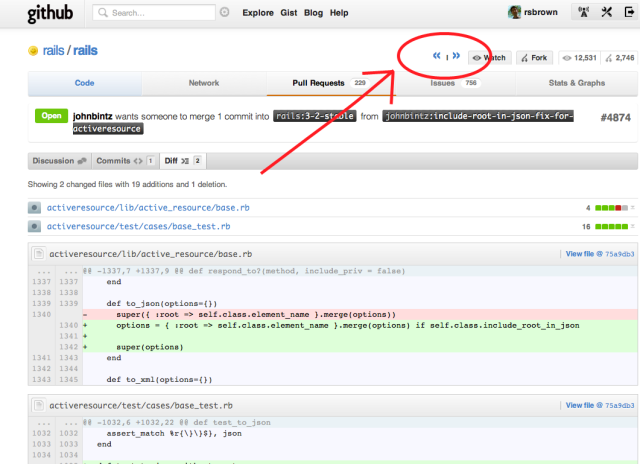Click line 1339 def to_json(options={})
The image size is (640, 464).
click(x=333, y=304)
